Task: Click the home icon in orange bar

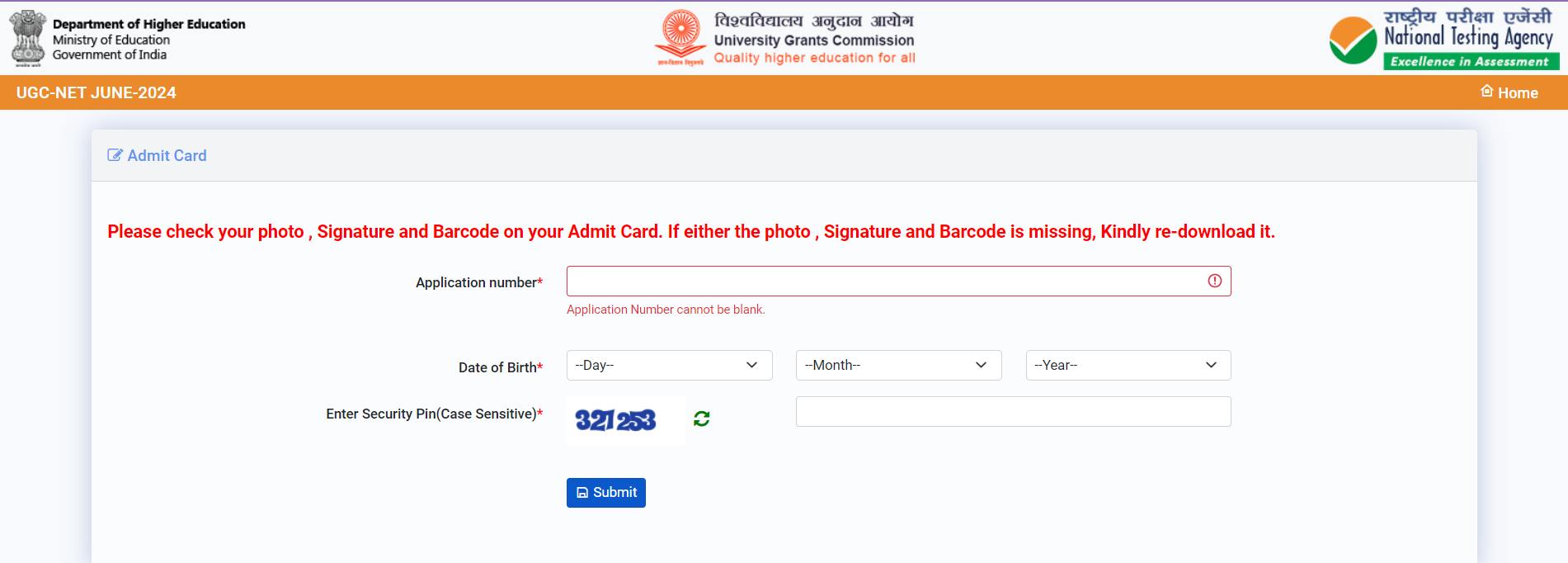Action: click(x=1487, y=91)
